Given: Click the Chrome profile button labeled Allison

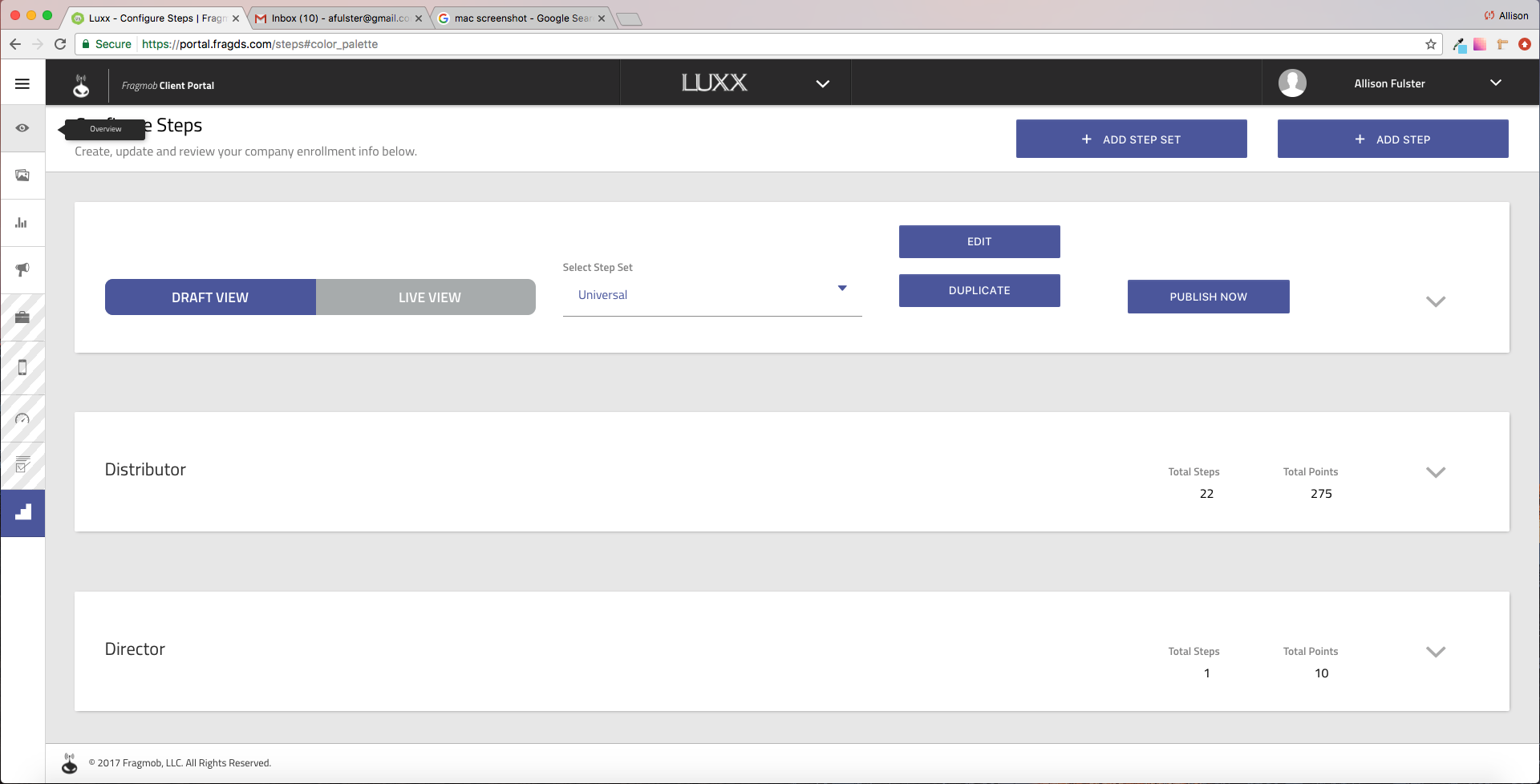Looking at the screenshot, I should [x=1506, y=15].
